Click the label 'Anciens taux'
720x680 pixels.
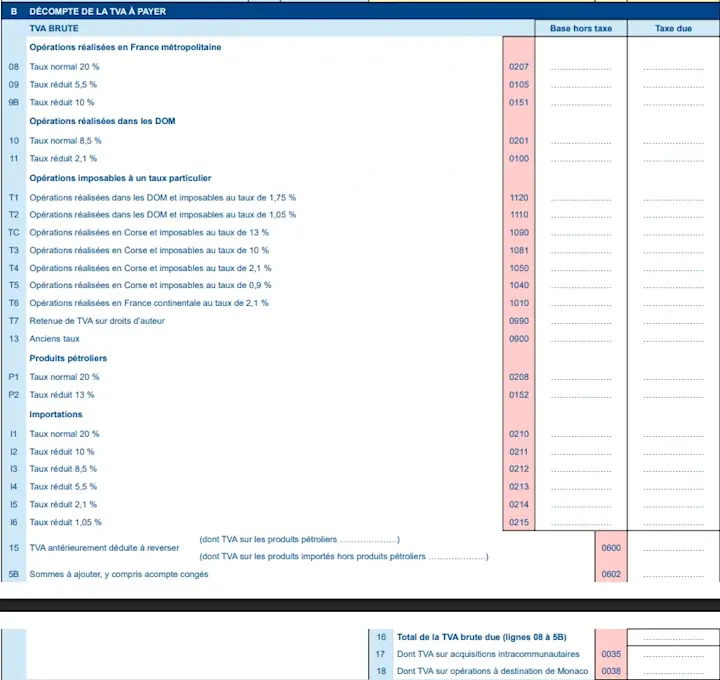pos(54,339)
